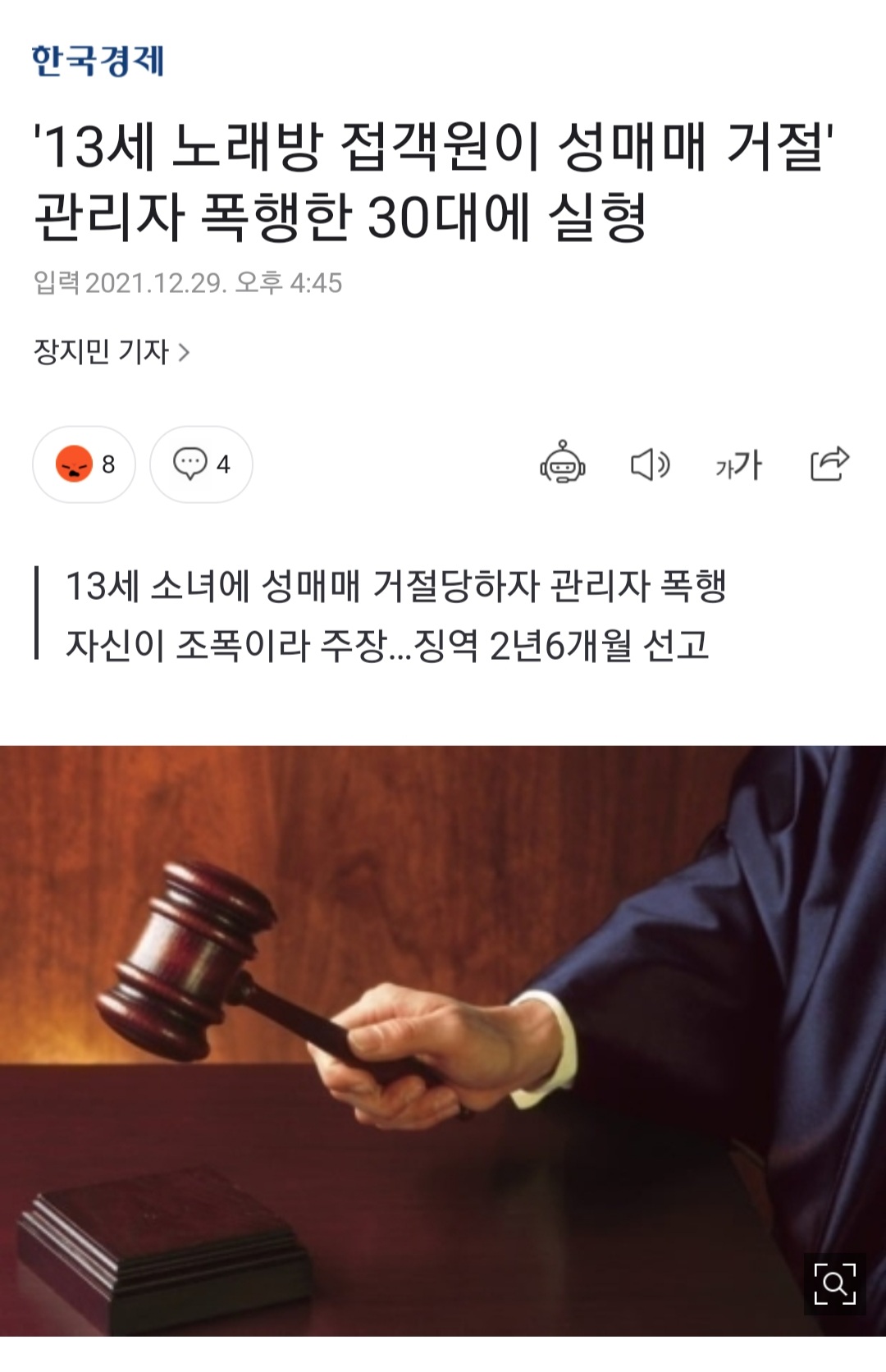Viewport: 886px width, 1372px height.
Task: Share the article using share icon
Action: (x=829, y=464)
